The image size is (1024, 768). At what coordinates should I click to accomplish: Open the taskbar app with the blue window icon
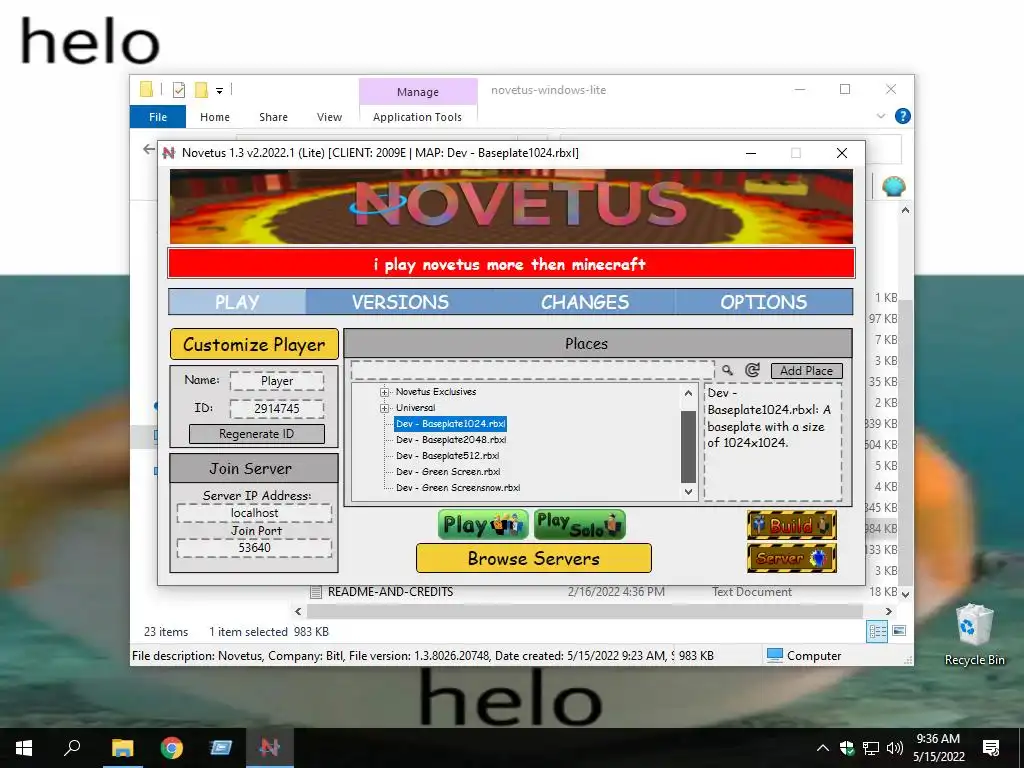(221, 748)
